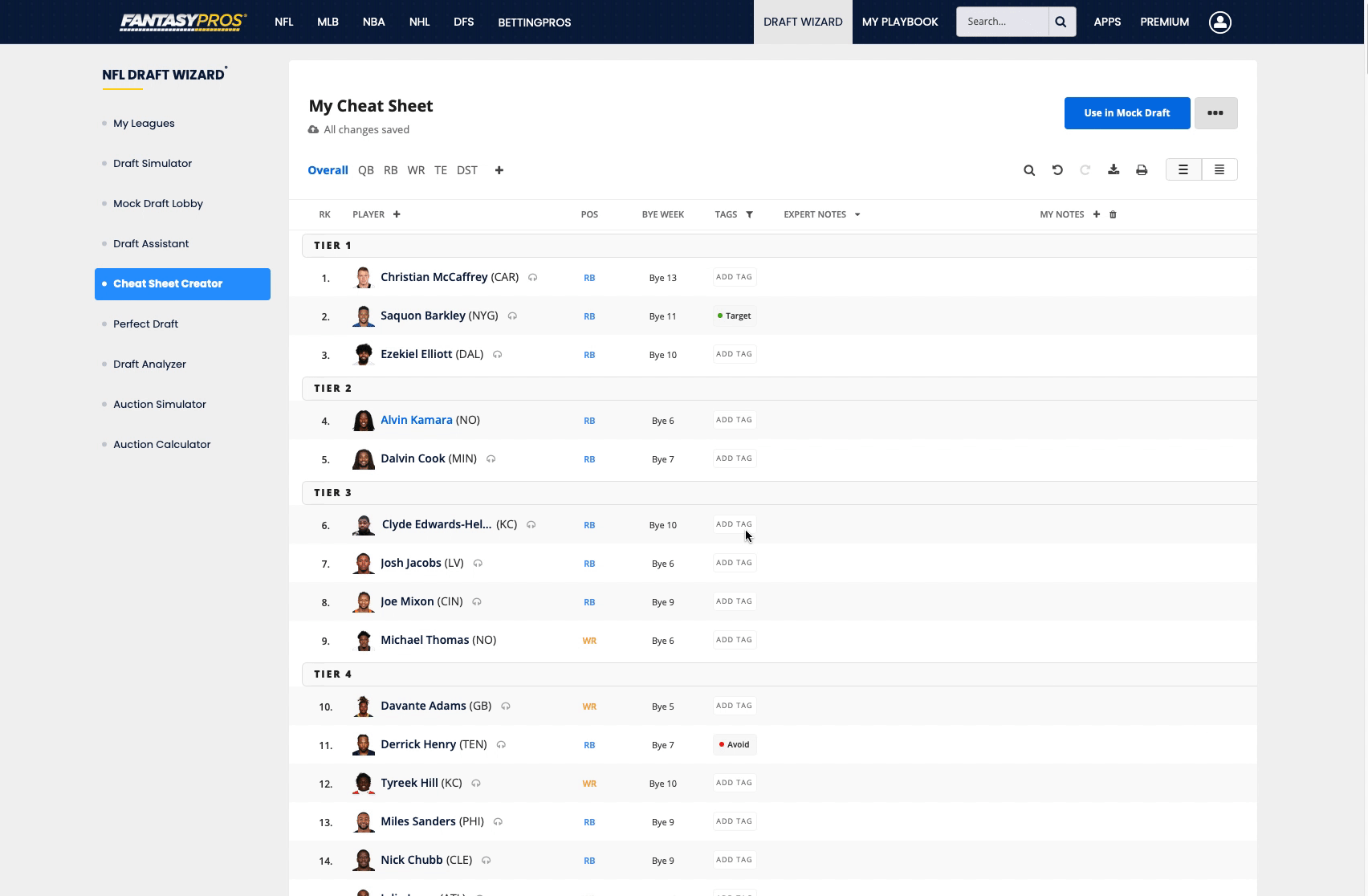Change the Target tag on Saquon Barkley
The image size is (1368, 896).
pos(735,316)
